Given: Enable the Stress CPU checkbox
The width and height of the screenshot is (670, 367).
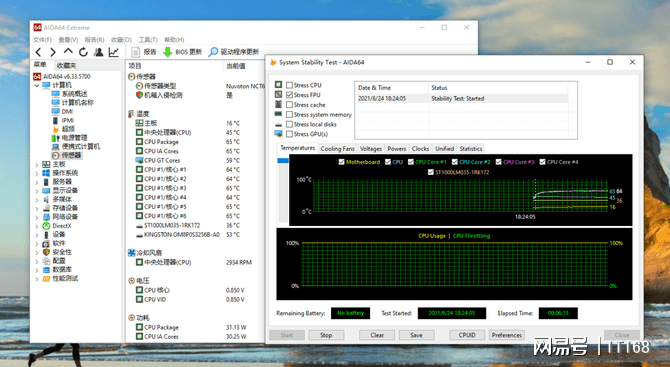Looking at the screenshot, I should coord(290,85).
